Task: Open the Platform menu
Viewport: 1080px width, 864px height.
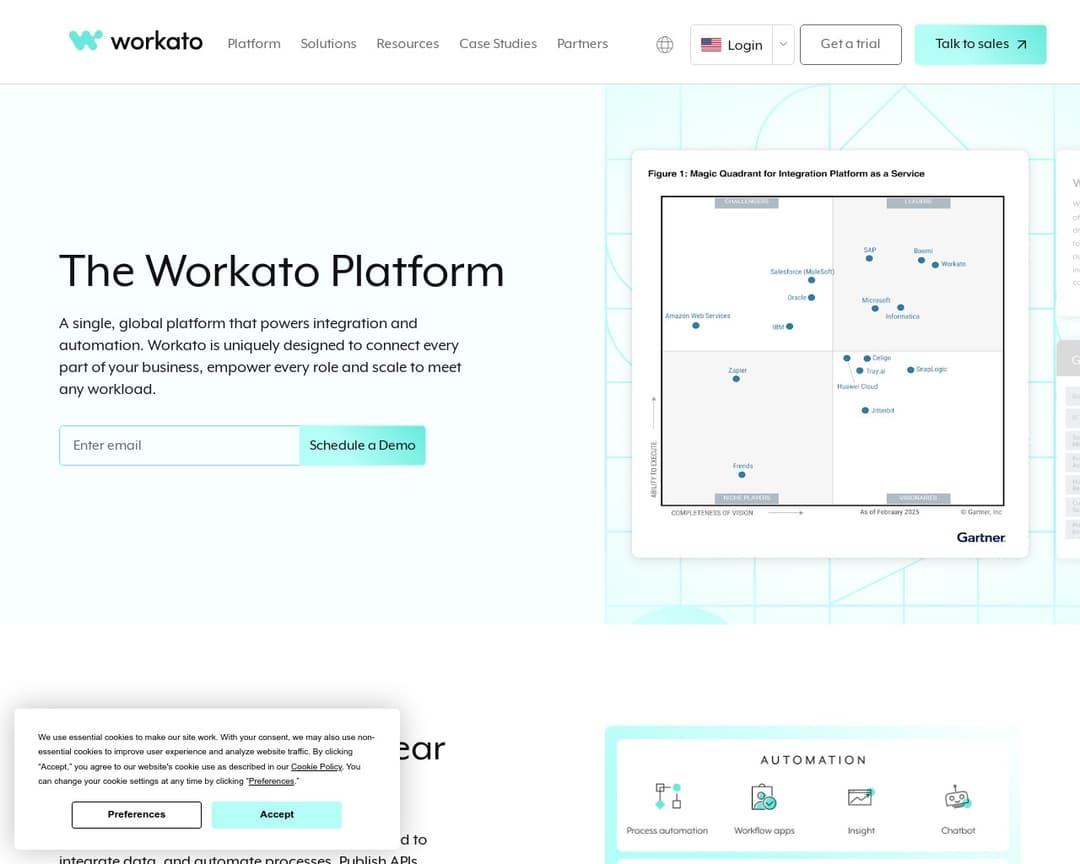Action: click(x=253, y=44)
